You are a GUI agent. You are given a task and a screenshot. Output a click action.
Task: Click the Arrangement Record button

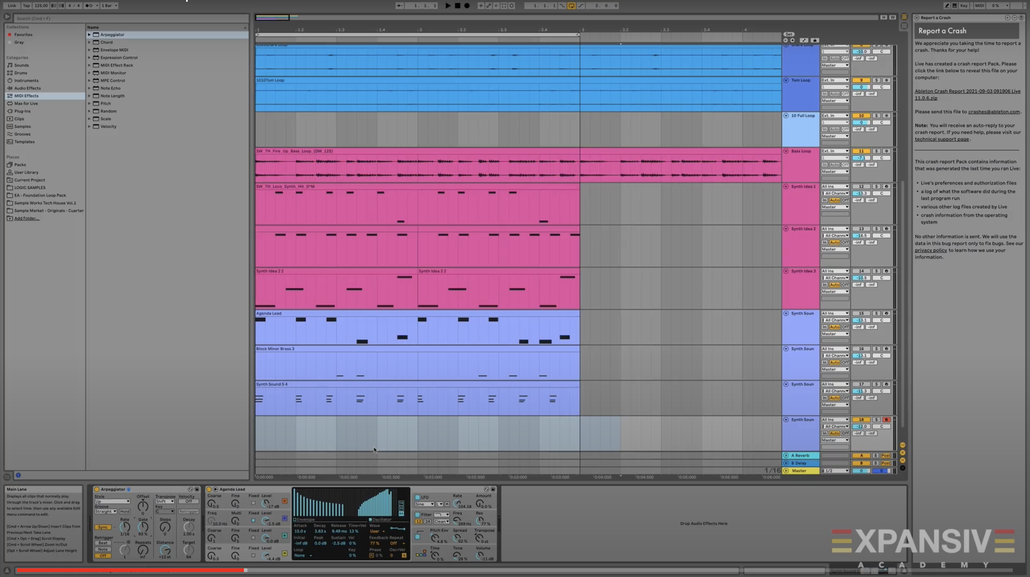pos(466,5)
